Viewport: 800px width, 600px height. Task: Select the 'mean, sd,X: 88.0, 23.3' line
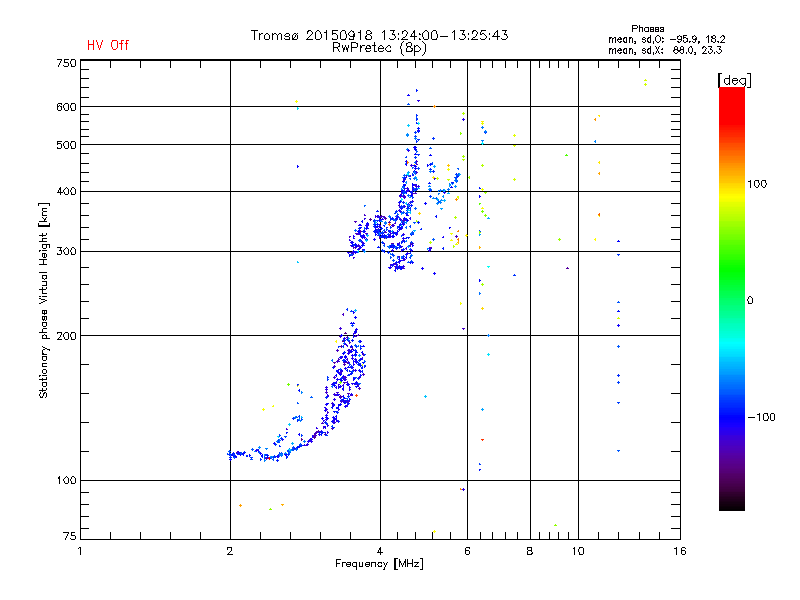coord(665,50)
